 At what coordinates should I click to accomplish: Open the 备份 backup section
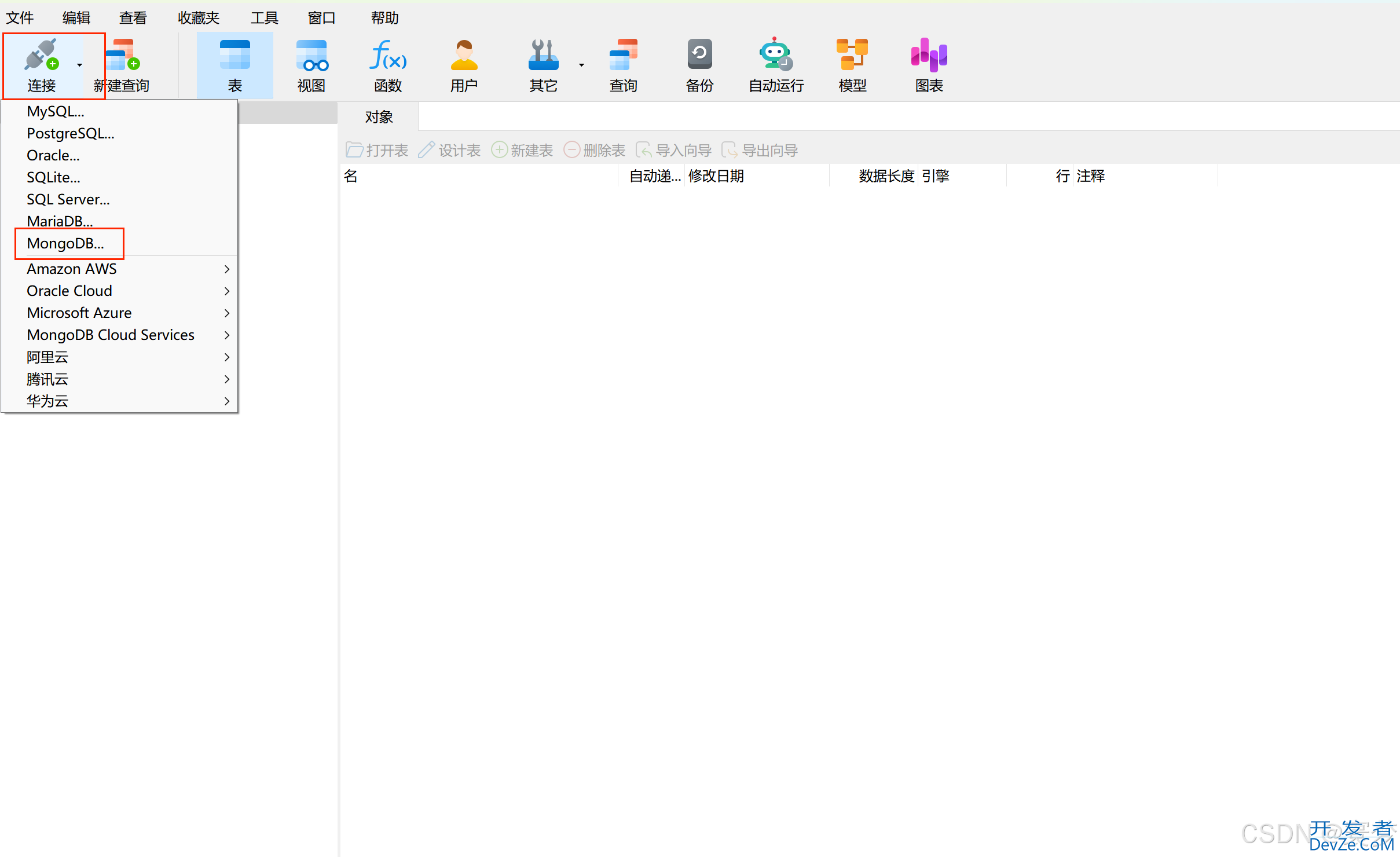click(x=699, y=65)
